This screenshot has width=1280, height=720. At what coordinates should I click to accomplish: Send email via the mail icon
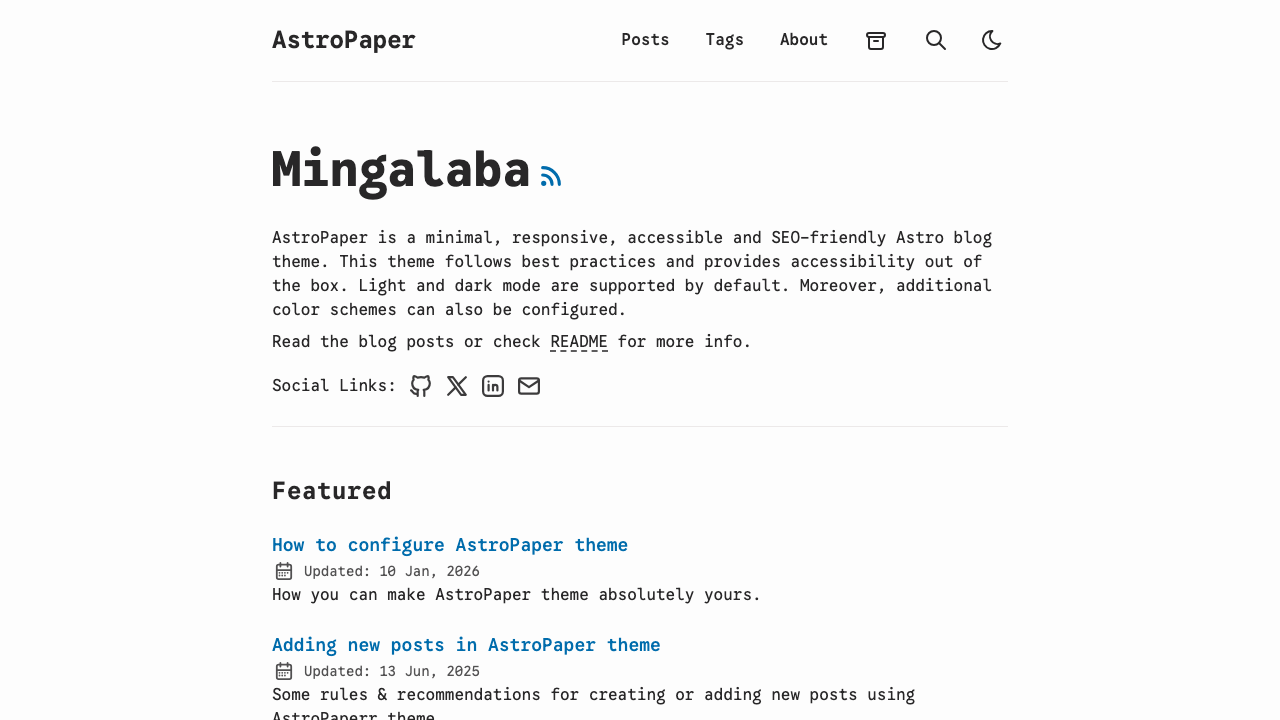coord(529,385)
